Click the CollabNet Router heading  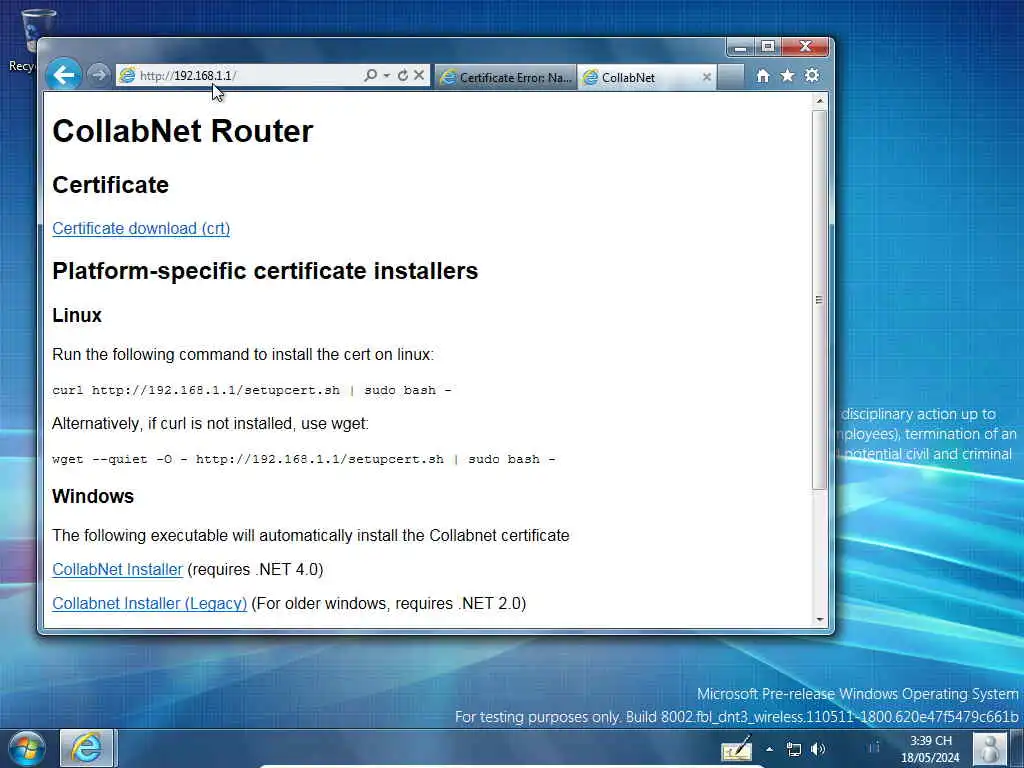(x=183, y=131)
